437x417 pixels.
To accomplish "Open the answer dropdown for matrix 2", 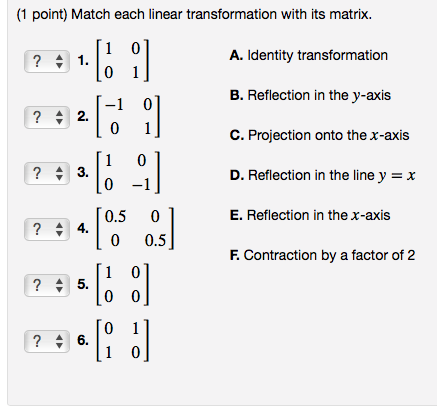I will coord(47,117).
